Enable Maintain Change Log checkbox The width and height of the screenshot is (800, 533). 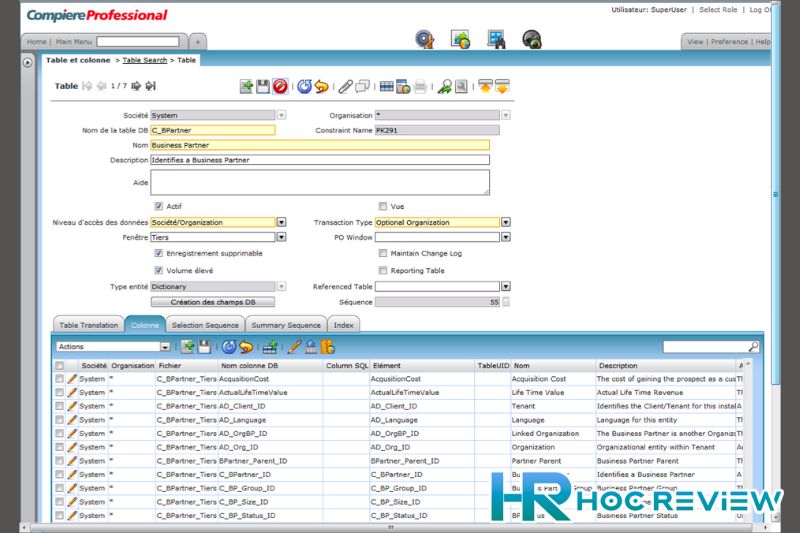coord(383,253)
